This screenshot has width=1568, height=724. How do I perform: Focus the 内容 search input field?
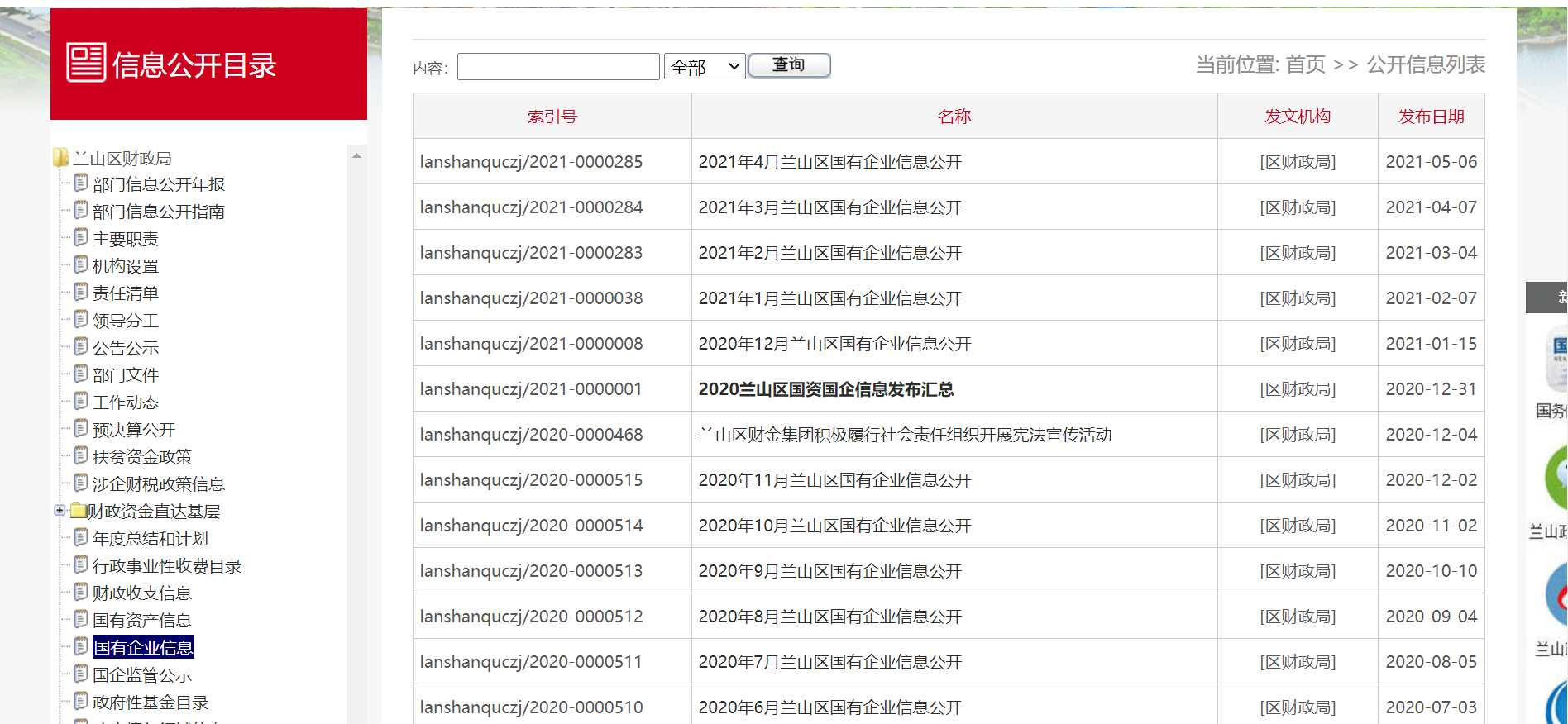(x=558, y=66)
